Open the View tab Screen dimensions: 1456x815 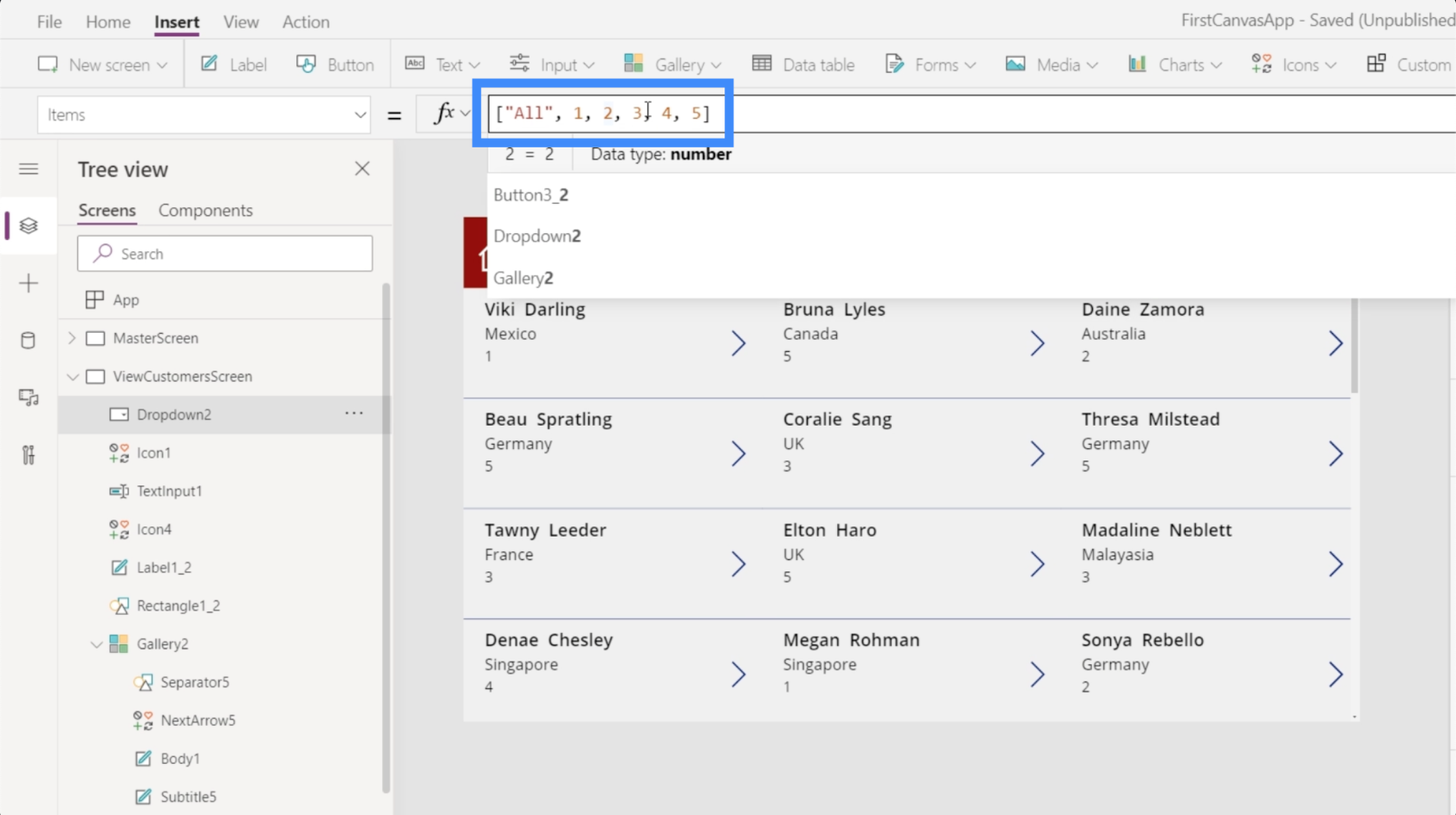pos(241,22)
